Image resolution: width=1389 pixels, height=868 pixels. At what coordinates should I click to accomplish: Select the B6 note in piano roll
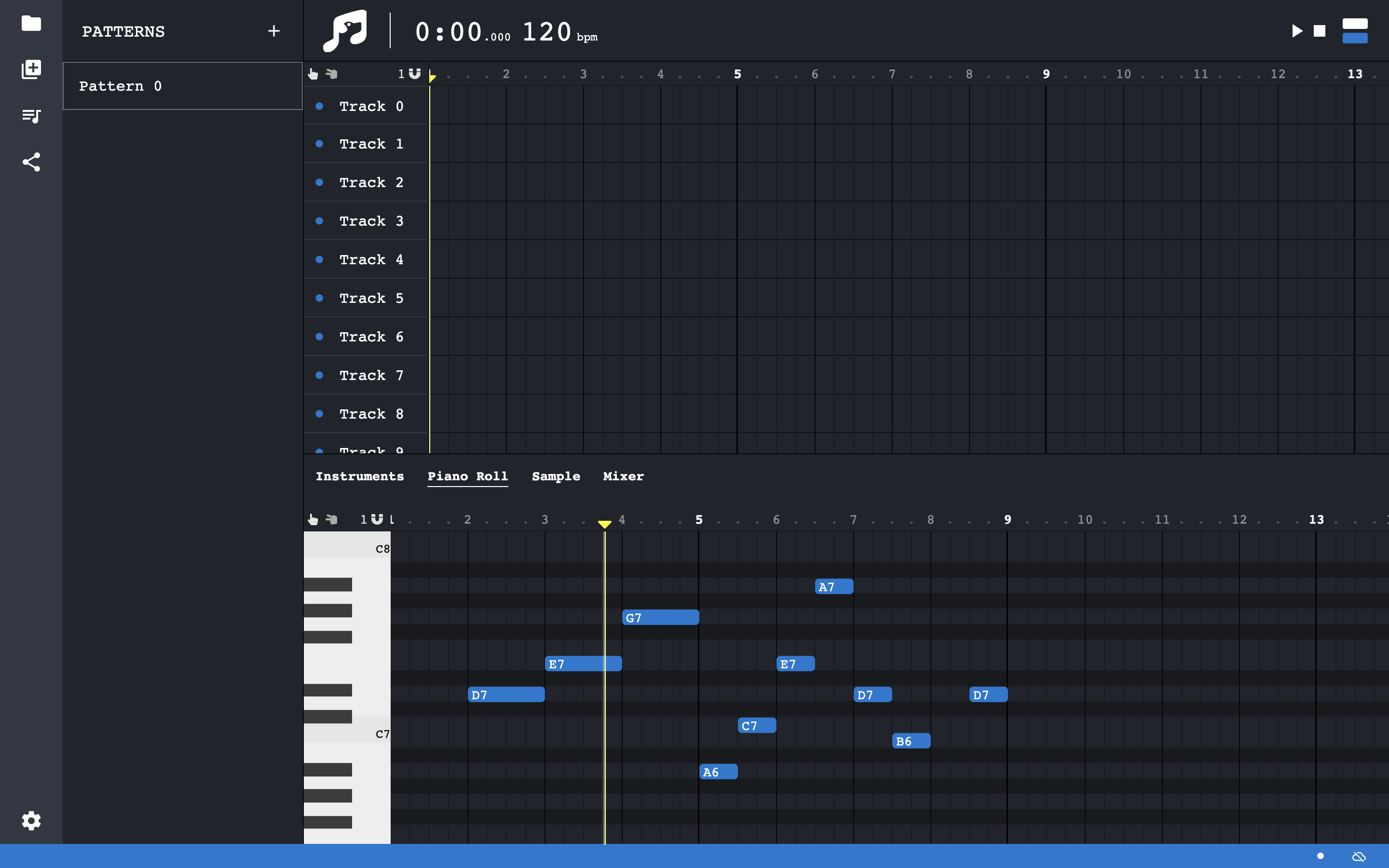(x=912, y=741)
